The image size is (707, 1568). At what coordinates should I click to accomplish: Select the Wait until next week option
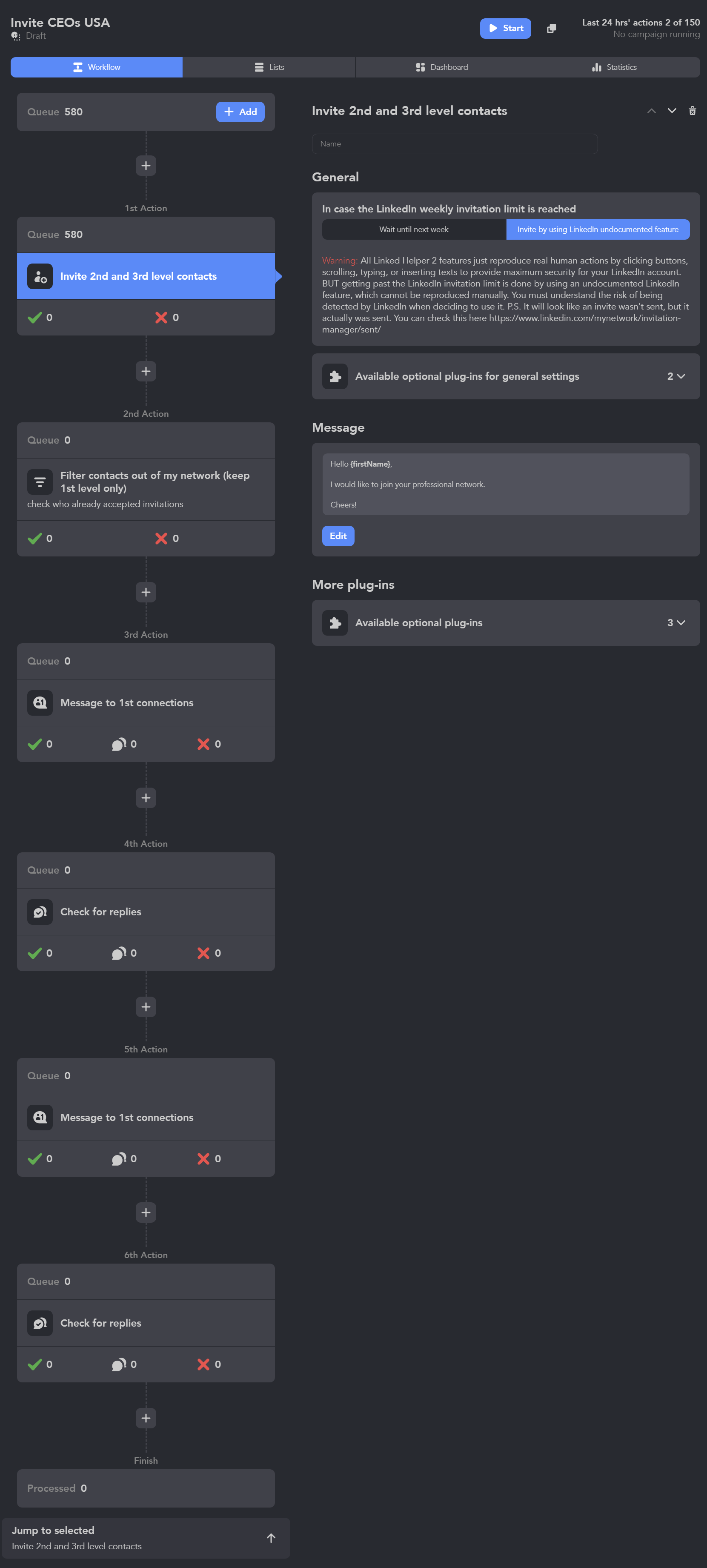pos(414,229)
